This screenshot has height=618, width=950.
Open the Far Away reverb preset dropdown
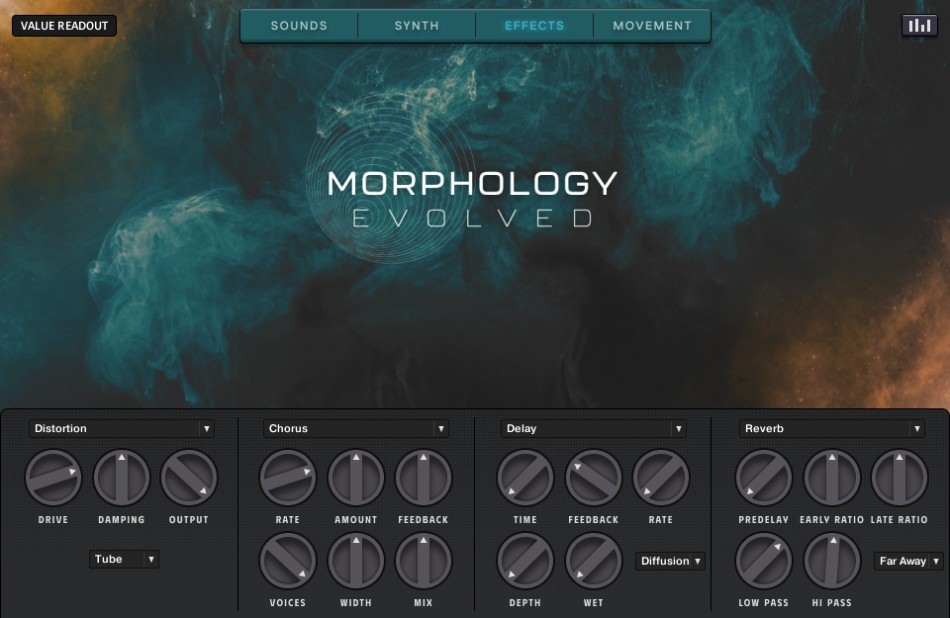click(906, 561)
